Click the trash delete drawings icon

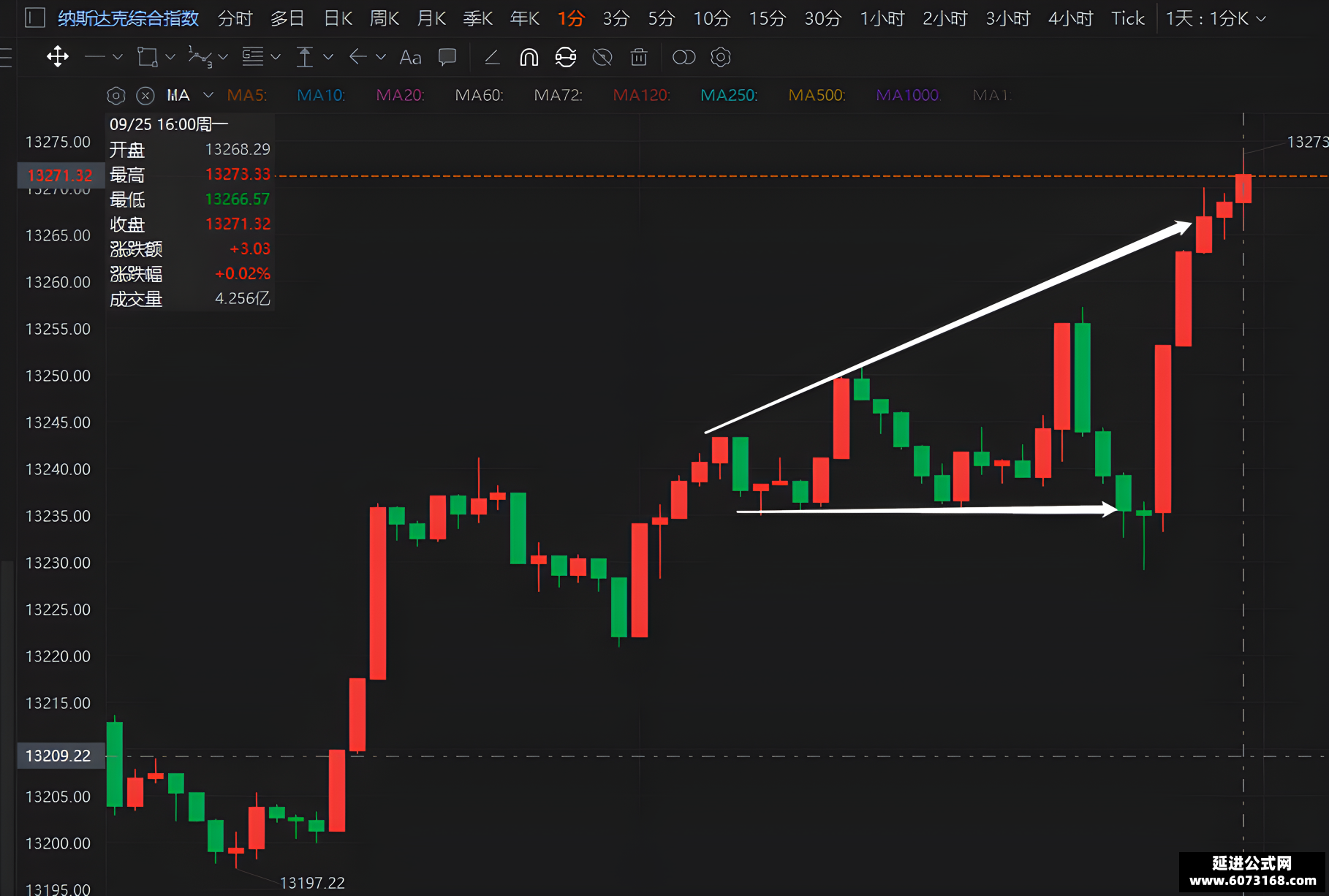pyautogui.click(x=639, y=57)
